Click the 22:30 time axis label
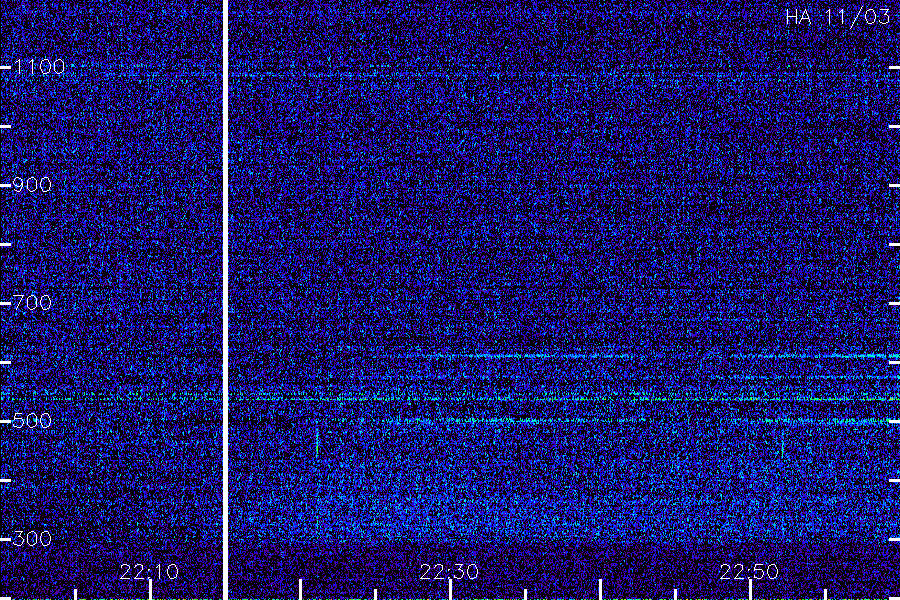 [x=449, y=572]
